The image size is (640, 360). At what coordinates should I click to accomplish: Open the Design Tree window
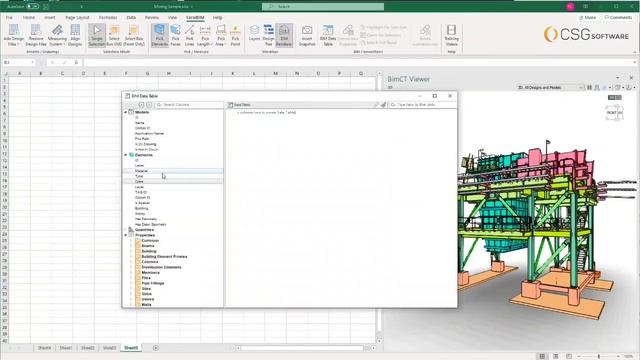pyautogui.click(x=269, y=35)
